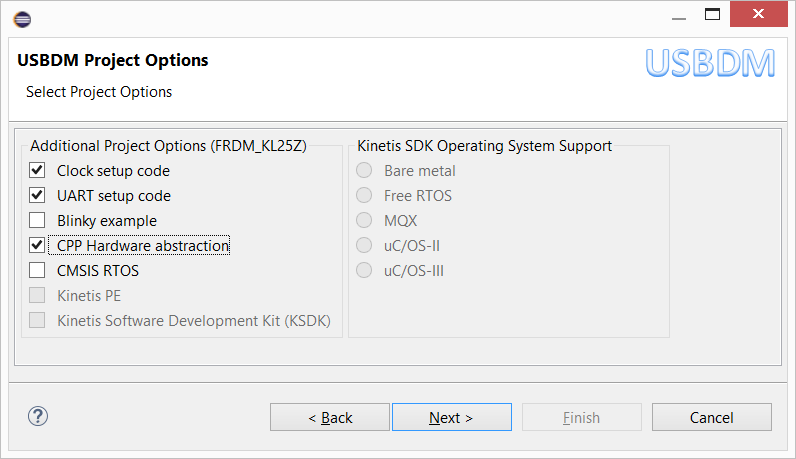Click the Eclipse icon in title bar
Viewport: 796px width, 459px height.
[23, 18]
